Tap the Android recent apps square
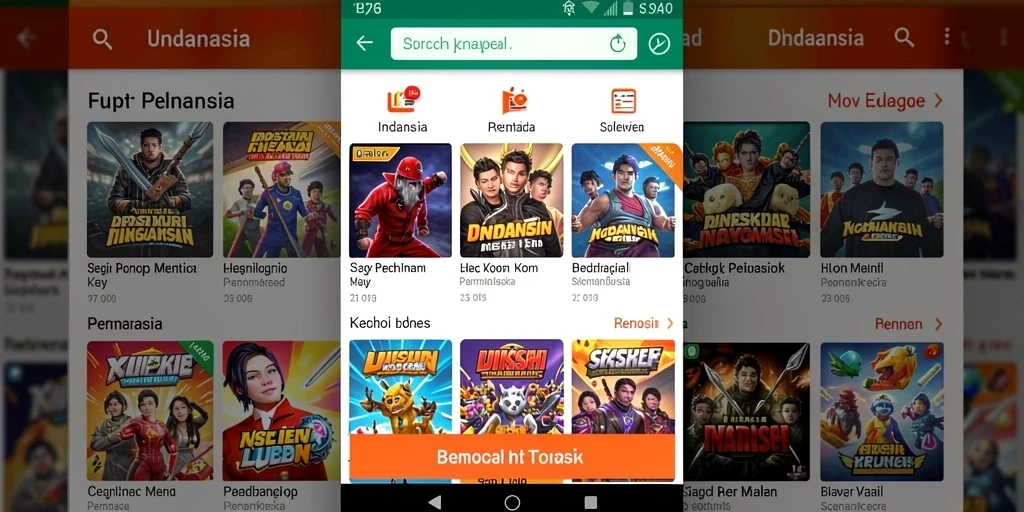 pyautogui.click(x=590, y=502)
